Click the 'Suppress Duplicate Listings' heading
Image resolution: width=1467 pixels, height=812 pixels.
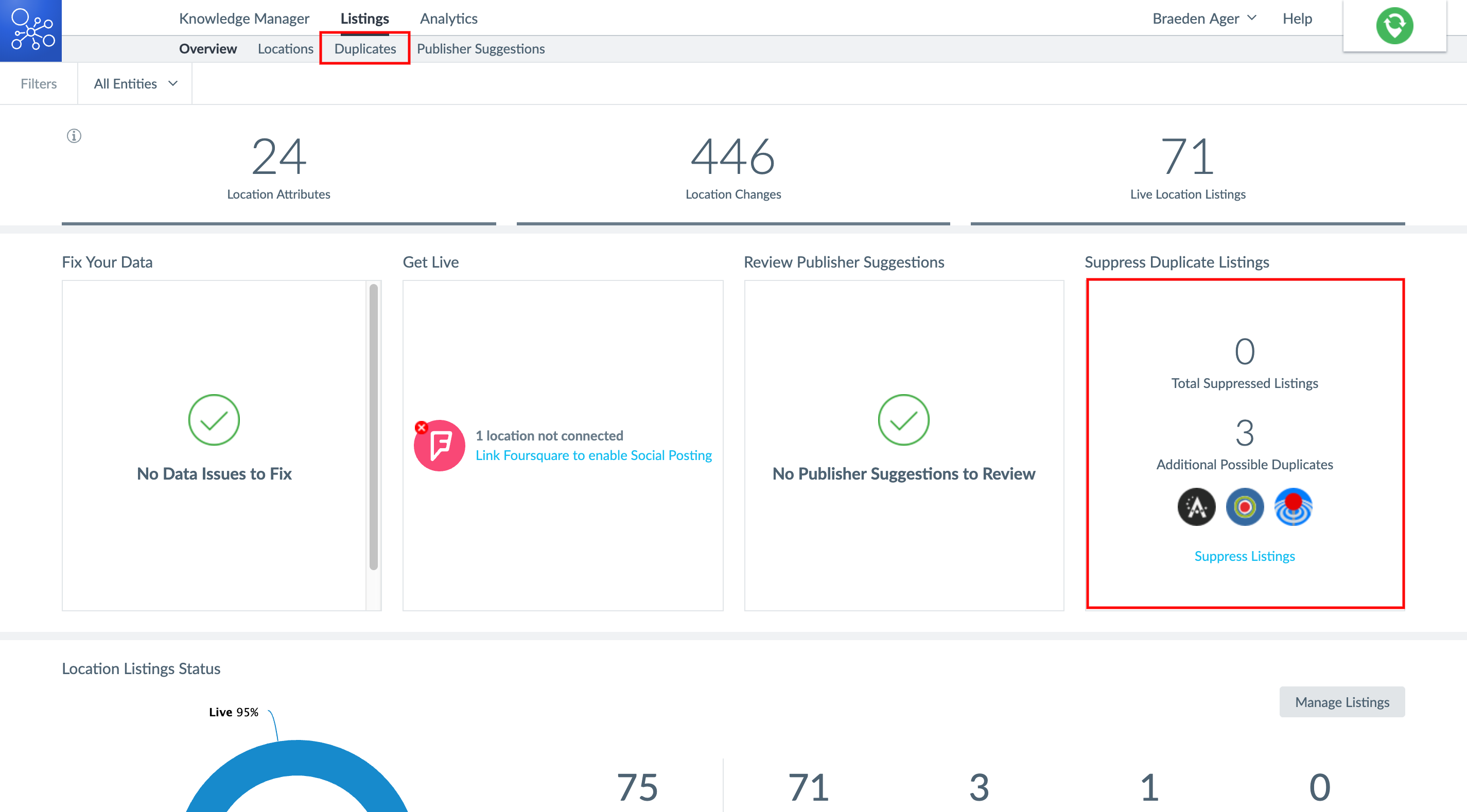[x=1177, y=262]
